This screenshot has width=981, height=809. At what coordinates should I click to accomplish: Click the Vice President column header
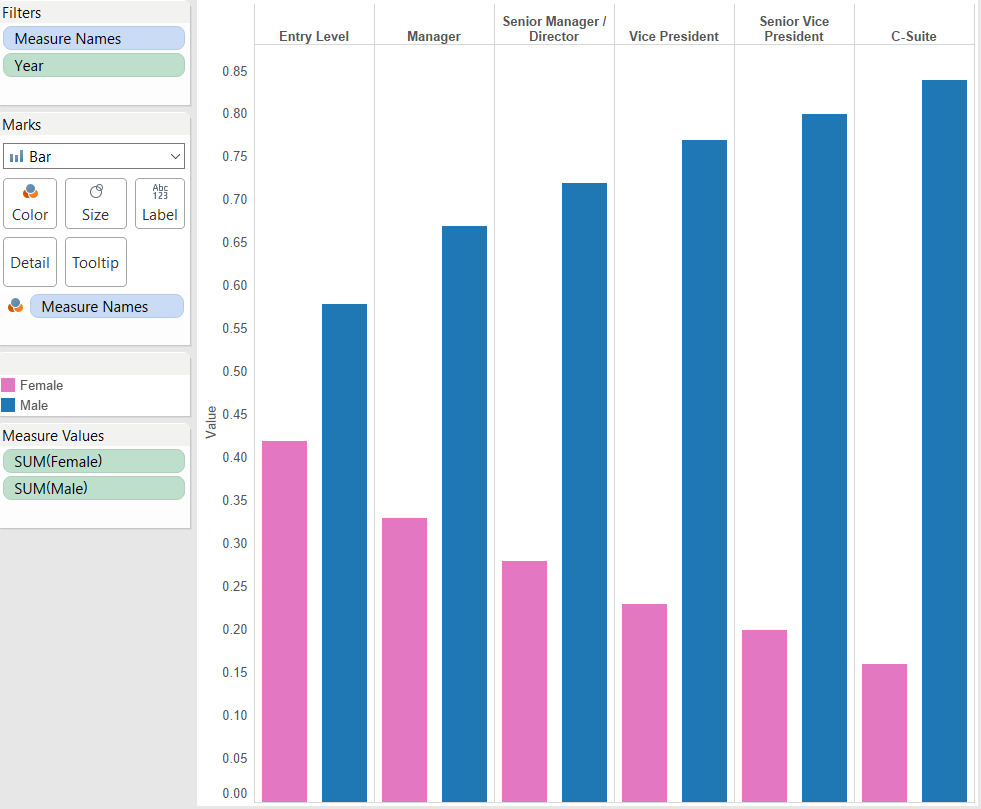674,36
